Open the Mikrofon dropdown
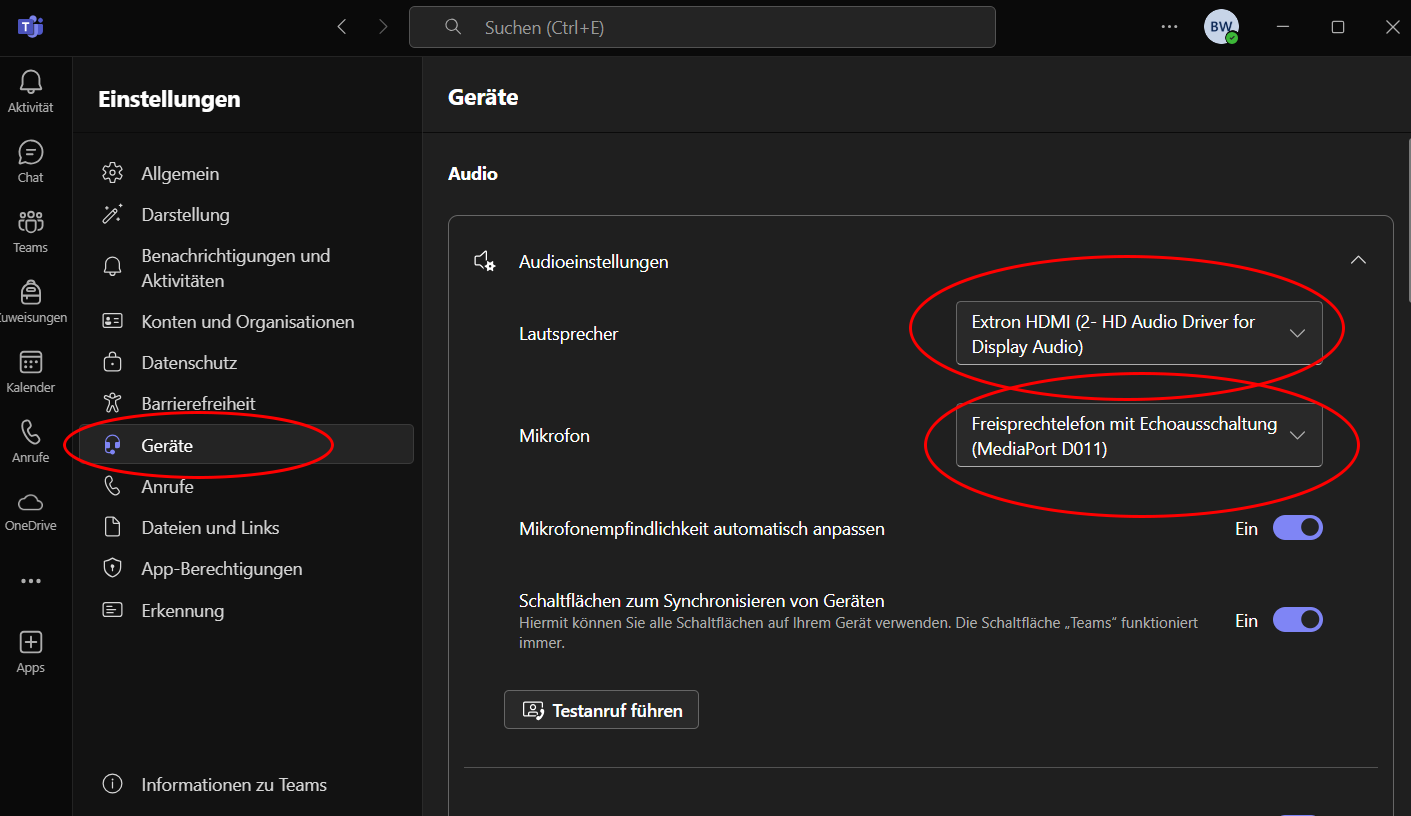This screenshot has width=1411, height=816. point(1139,435)
